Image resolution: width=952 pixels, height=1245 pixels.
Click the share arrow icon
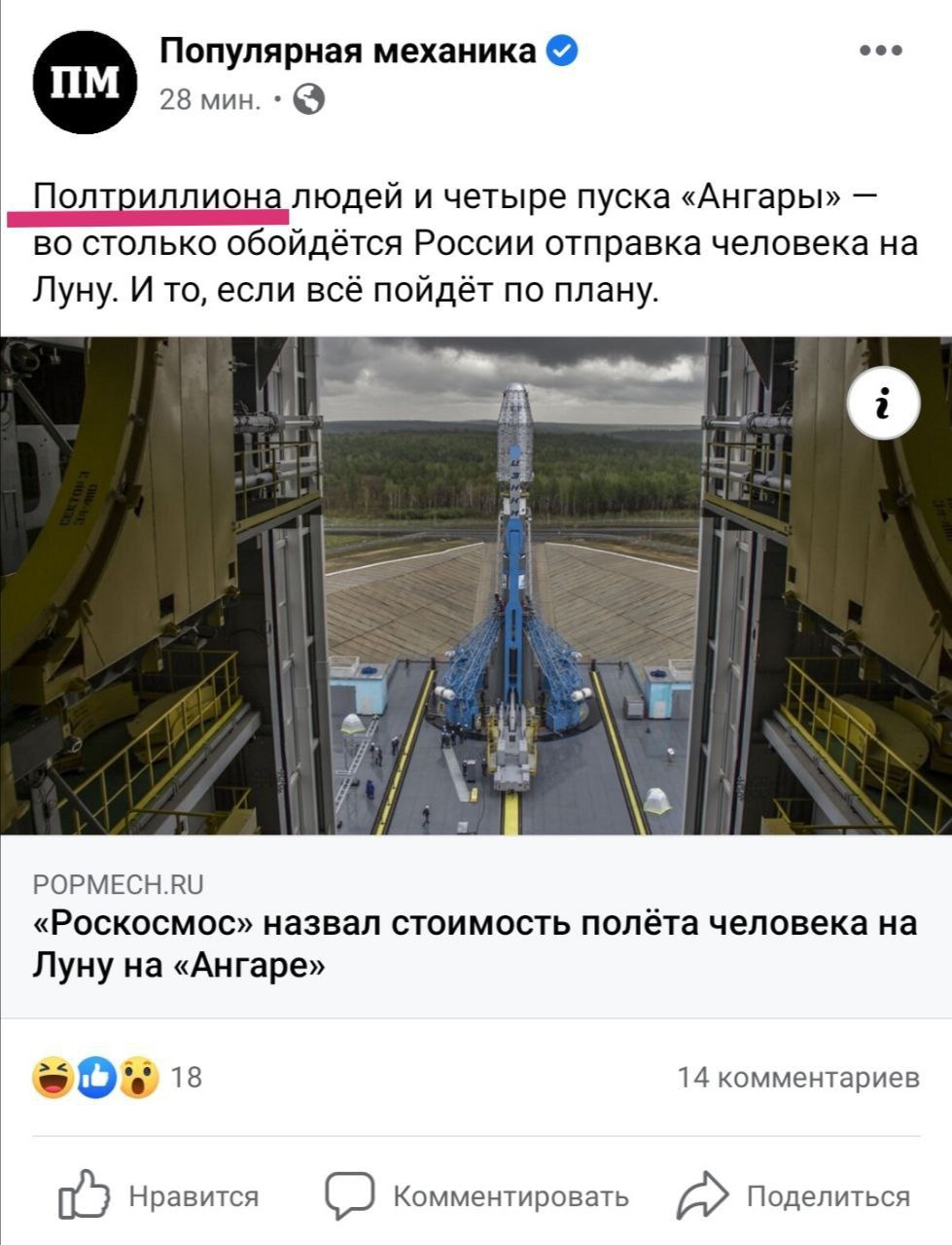click(x=702, y=1196)
